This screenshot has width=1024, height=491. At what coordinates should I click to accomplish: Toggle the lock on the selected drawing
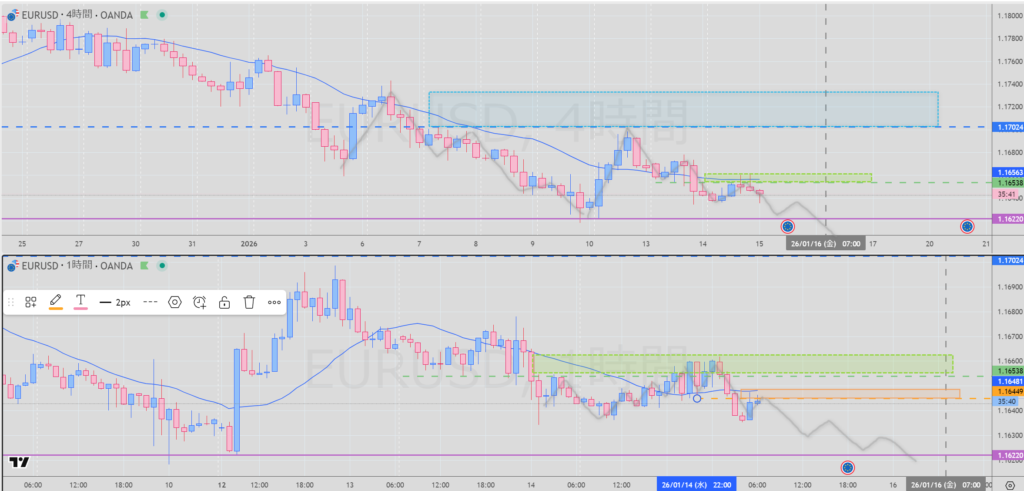[x=225, y=302]
